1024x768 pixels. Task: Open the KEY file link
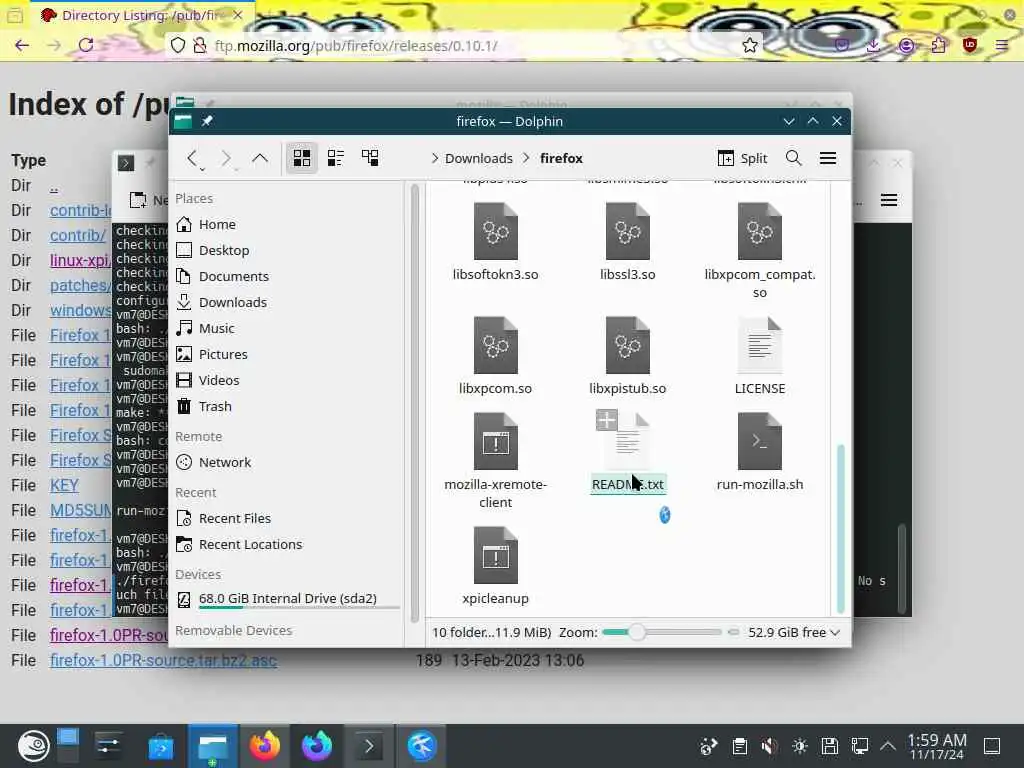[64, 485]
